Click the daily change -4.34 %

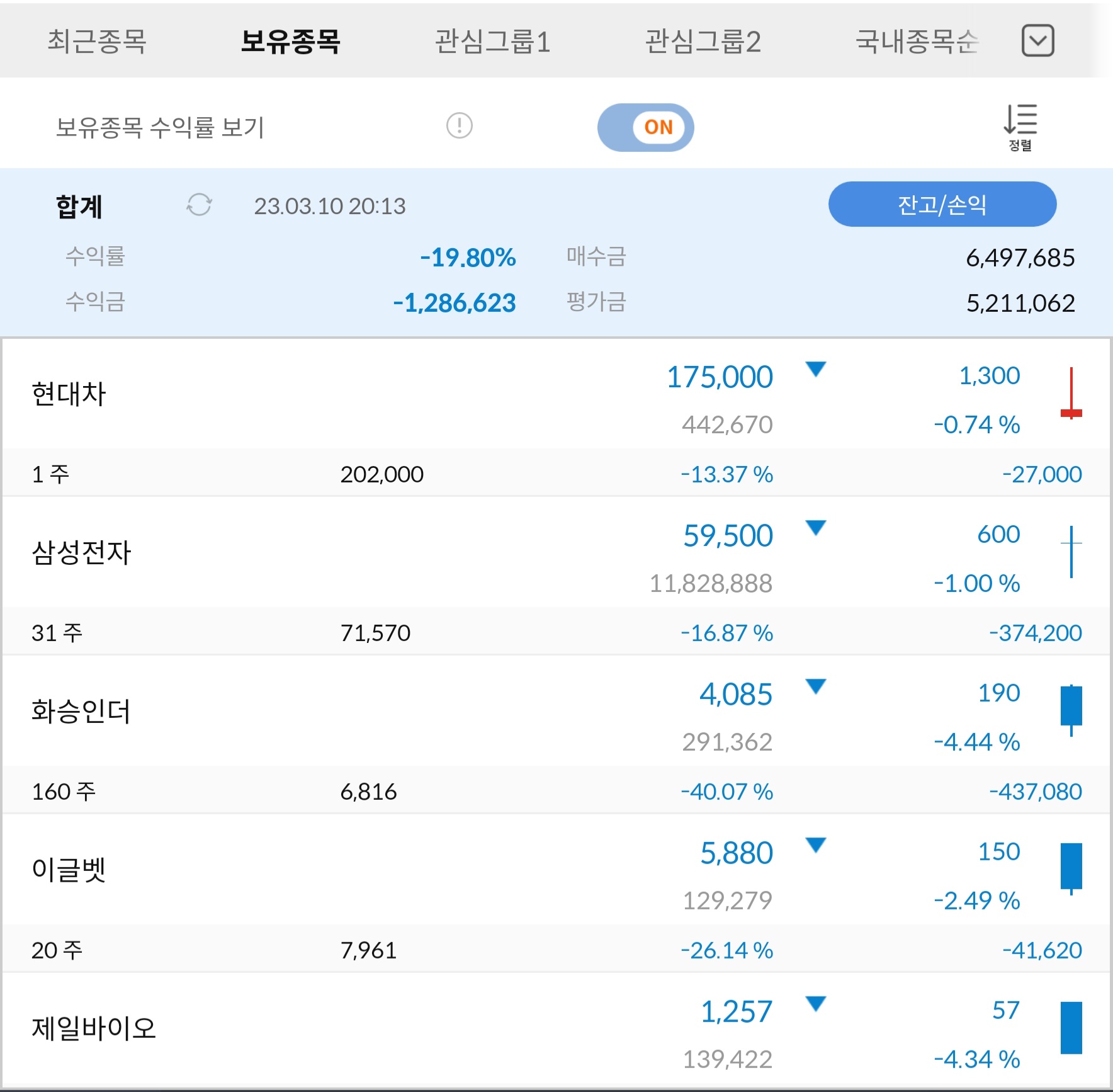pyautogui.click(x=977, y=1060)
